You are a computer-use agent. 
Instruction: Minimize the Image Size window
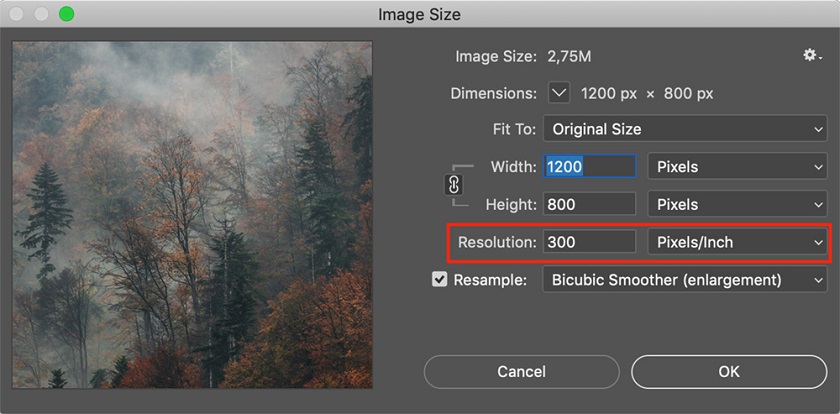click(42, 15)
